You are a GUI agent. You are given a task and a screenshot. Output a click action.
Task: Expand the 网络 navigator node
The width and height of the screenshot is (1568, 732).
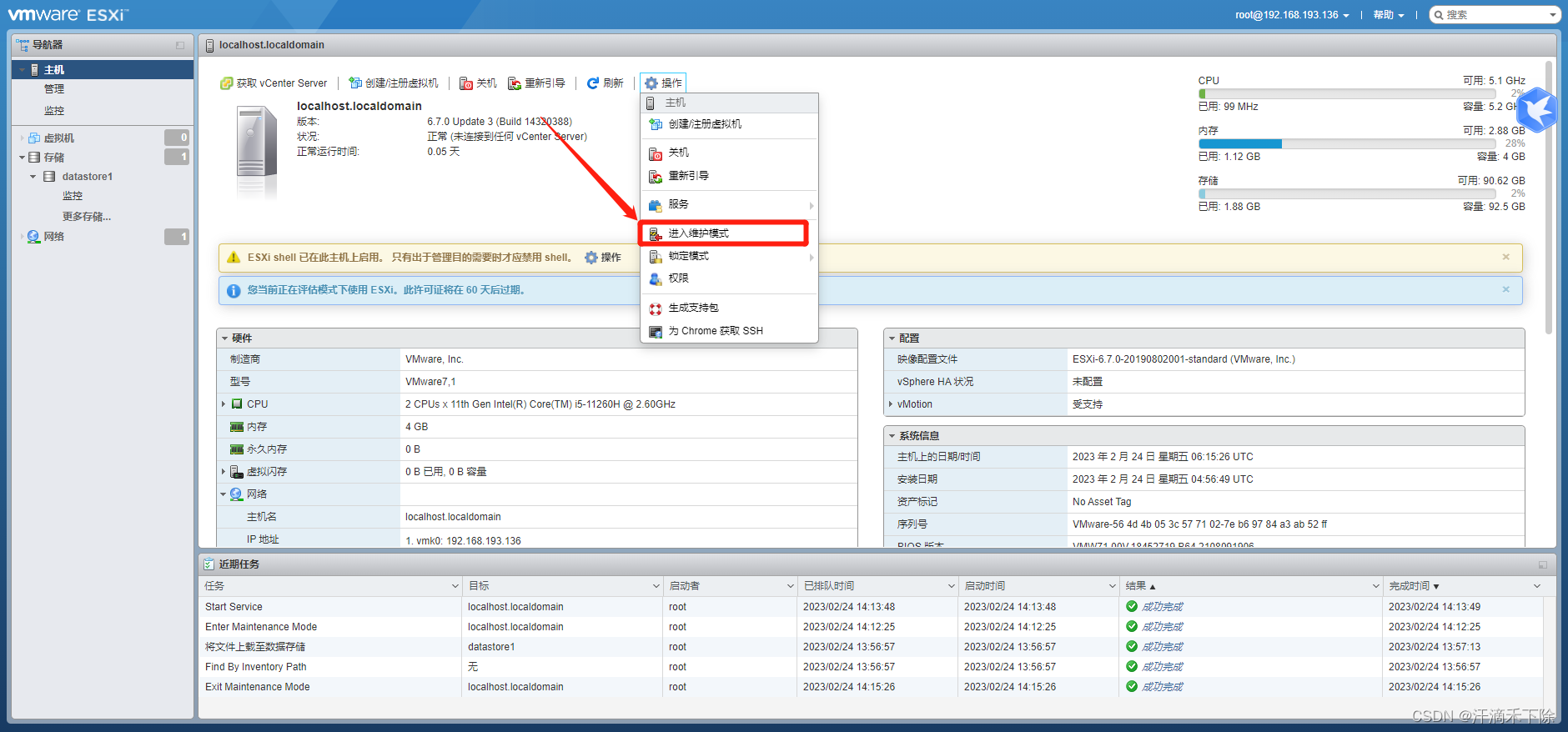[22, 237]
